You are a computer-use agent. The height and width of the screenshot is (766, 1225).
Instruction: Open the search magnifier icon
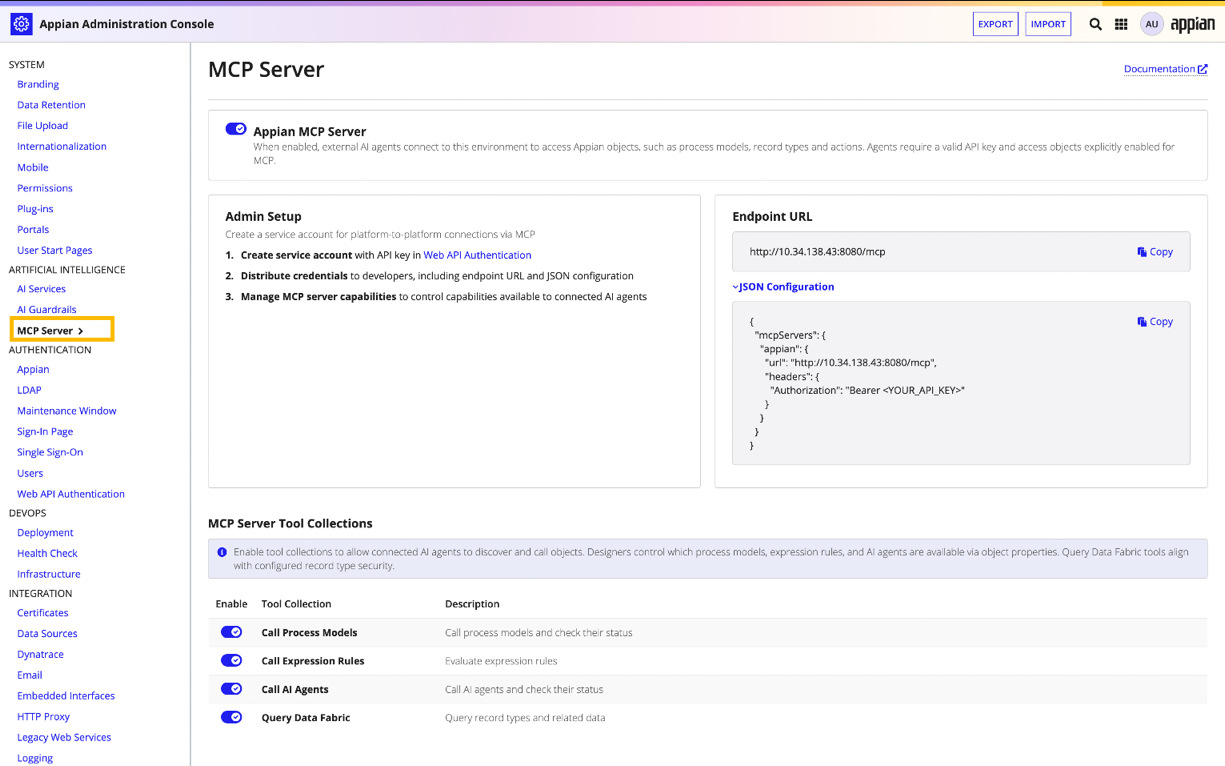click(1095, 24)
